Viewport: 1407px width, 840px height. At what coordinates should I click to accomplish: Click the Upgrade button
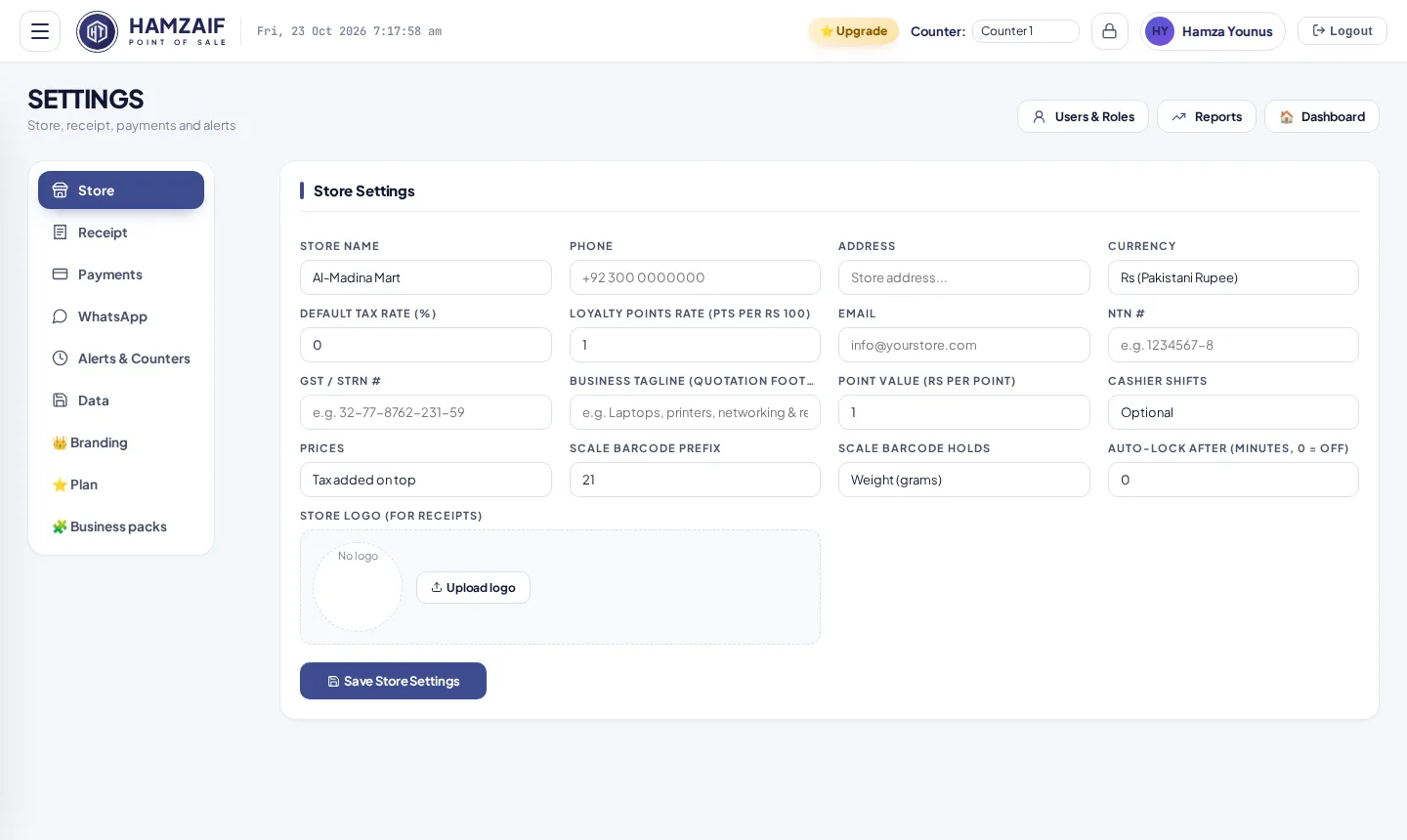pos(853,31)
